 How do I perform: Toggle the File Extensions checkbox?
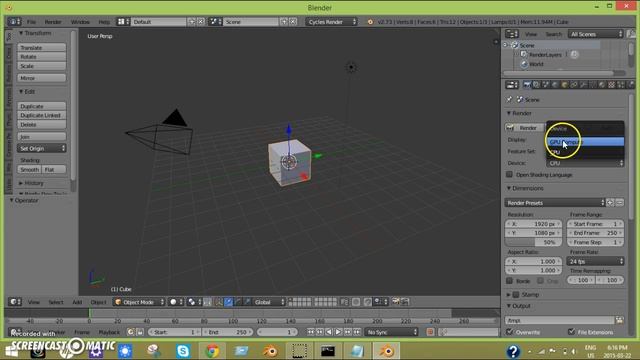[571, 332]
